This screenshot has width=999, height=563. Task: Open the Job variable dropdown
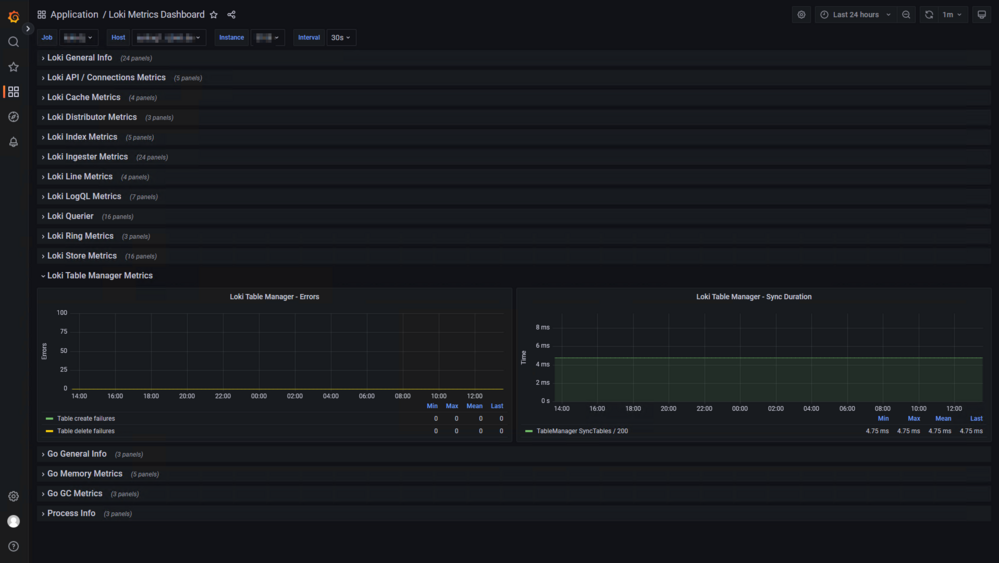point(79,38)
